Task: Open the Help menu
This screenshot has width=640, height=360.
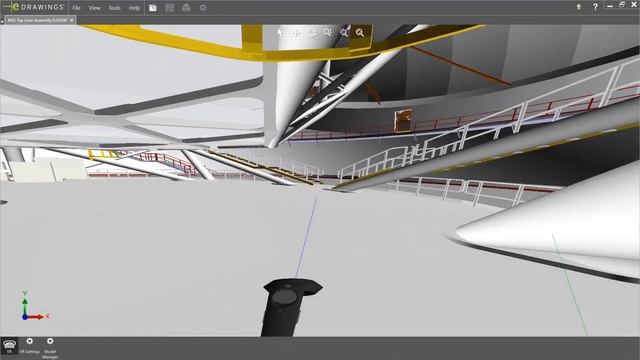Action: [x=134, y=8]
